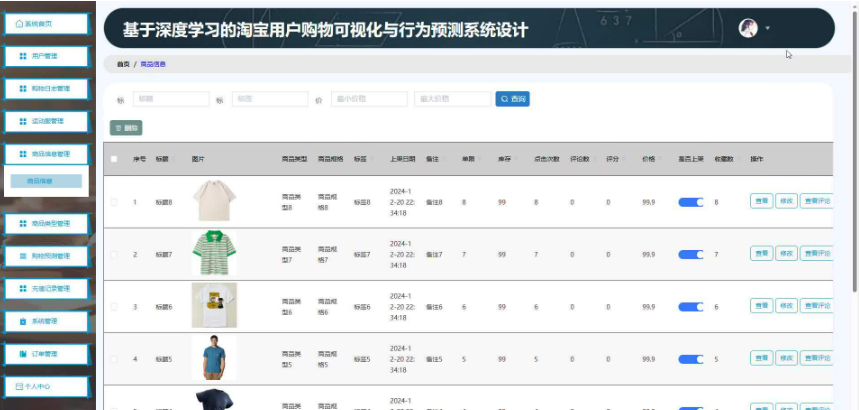The width and height of the screenshot is (859, 410).
Task: Click 修改 button for row 标题5
Action: (x=786, y=358)
